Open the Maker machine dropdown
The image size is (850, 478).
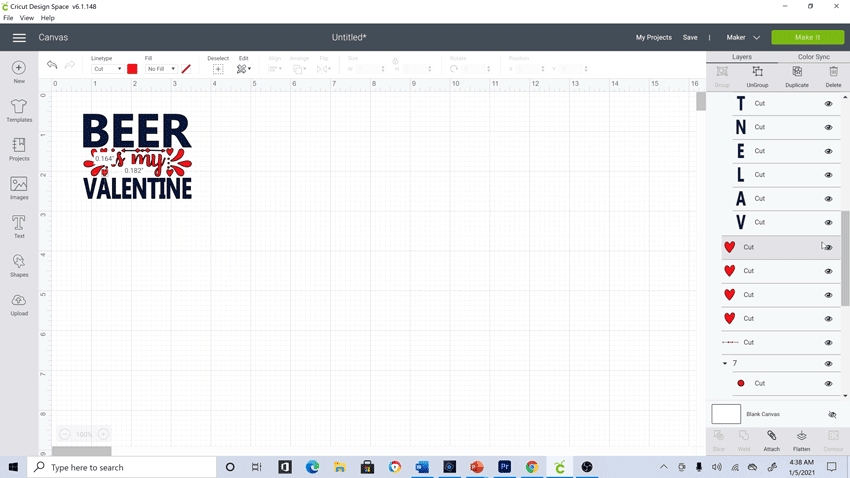tap(743, 37)
